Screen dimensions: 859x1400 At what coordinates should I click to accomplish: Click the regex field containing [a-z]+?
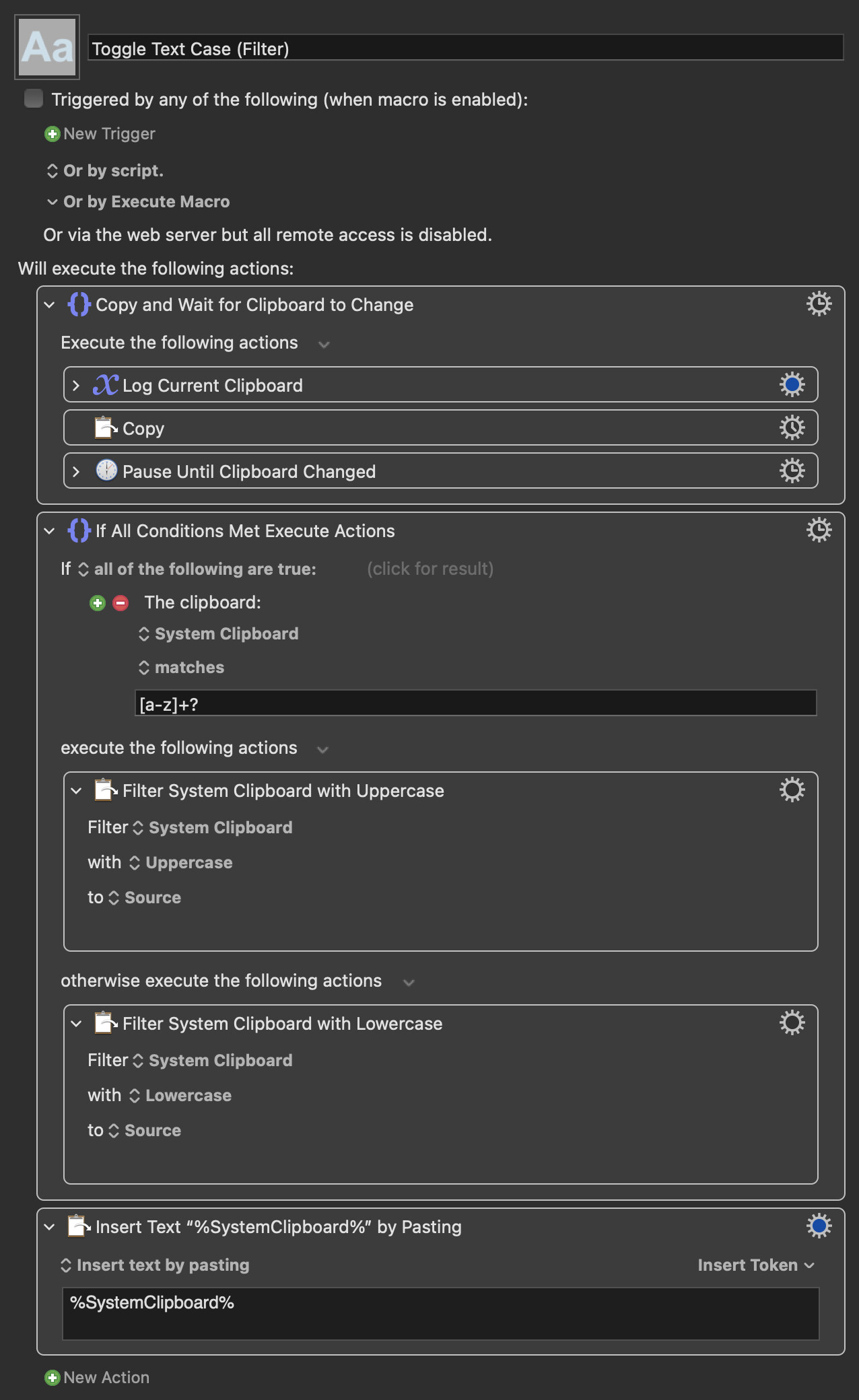click(475, 703)
